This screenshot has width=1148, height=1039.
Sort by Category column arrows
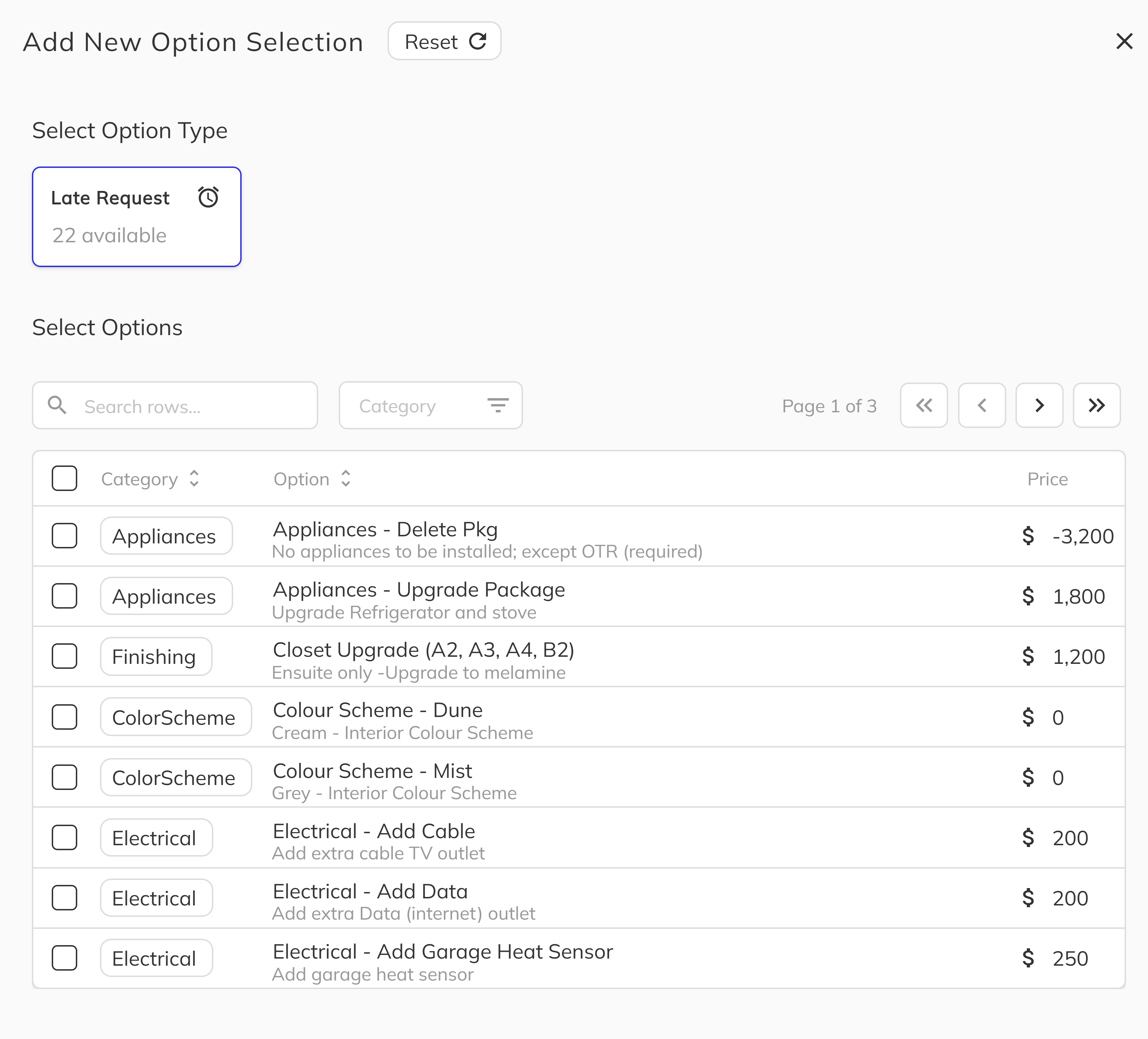[194, 479]
